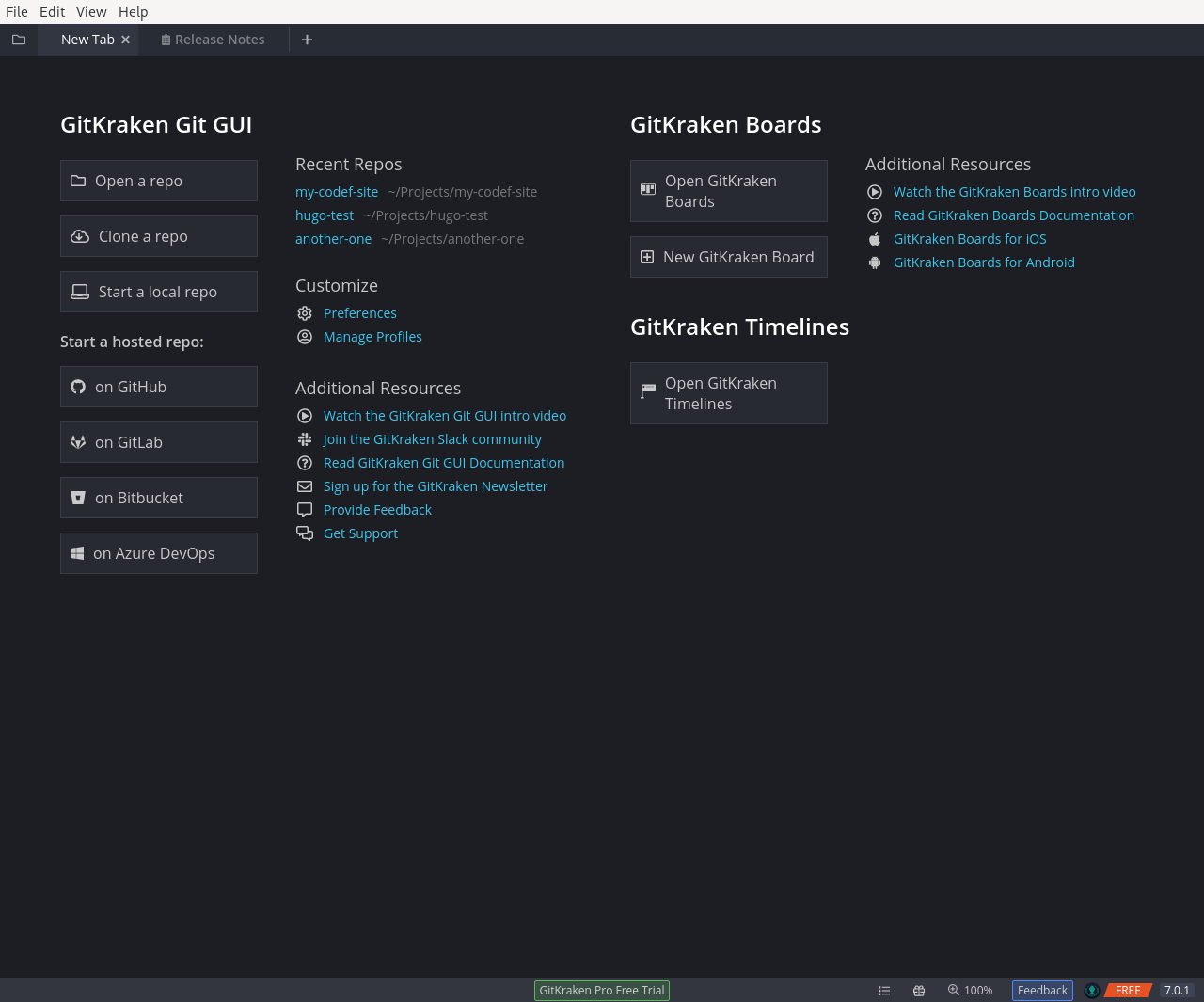Read GitKraken Git GUI Documentation

(444, 463)
